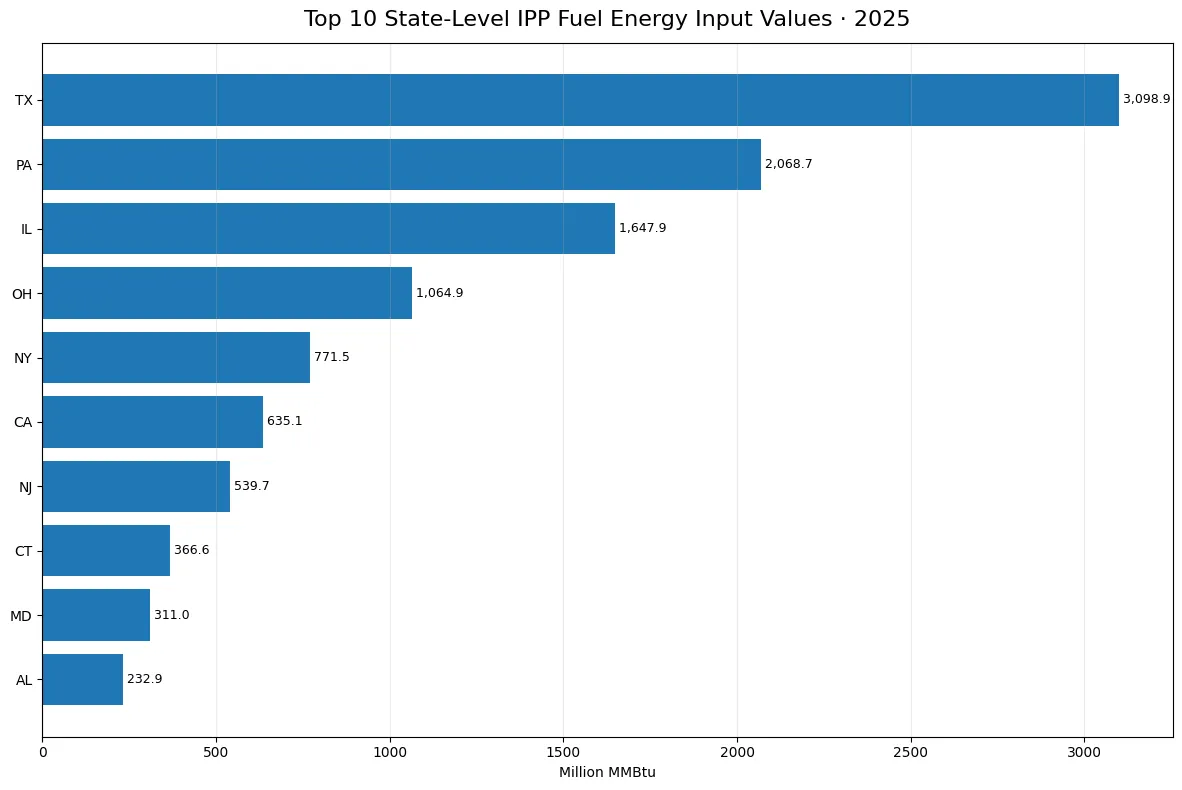Image resolution: width=1182 pixels, height=790 pixels.
Task: Select the PA state label
Action: coord(24,165)
